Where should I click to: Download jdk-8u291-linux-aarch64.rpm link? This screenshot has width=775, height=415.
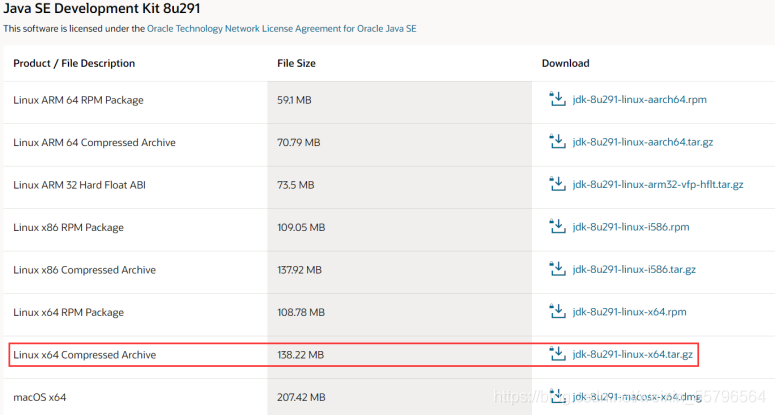pyautogui.click(x=640, y=99)
